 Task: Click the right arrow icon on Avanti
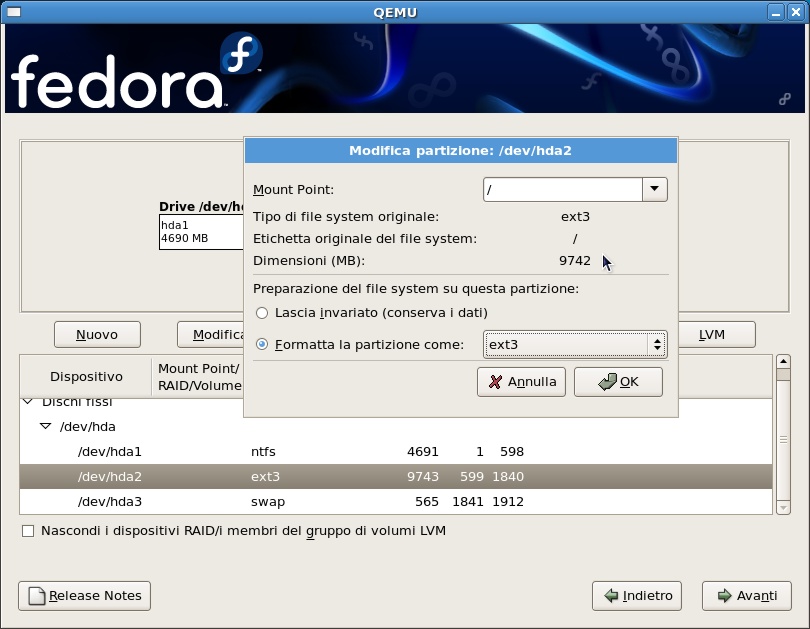725,596
